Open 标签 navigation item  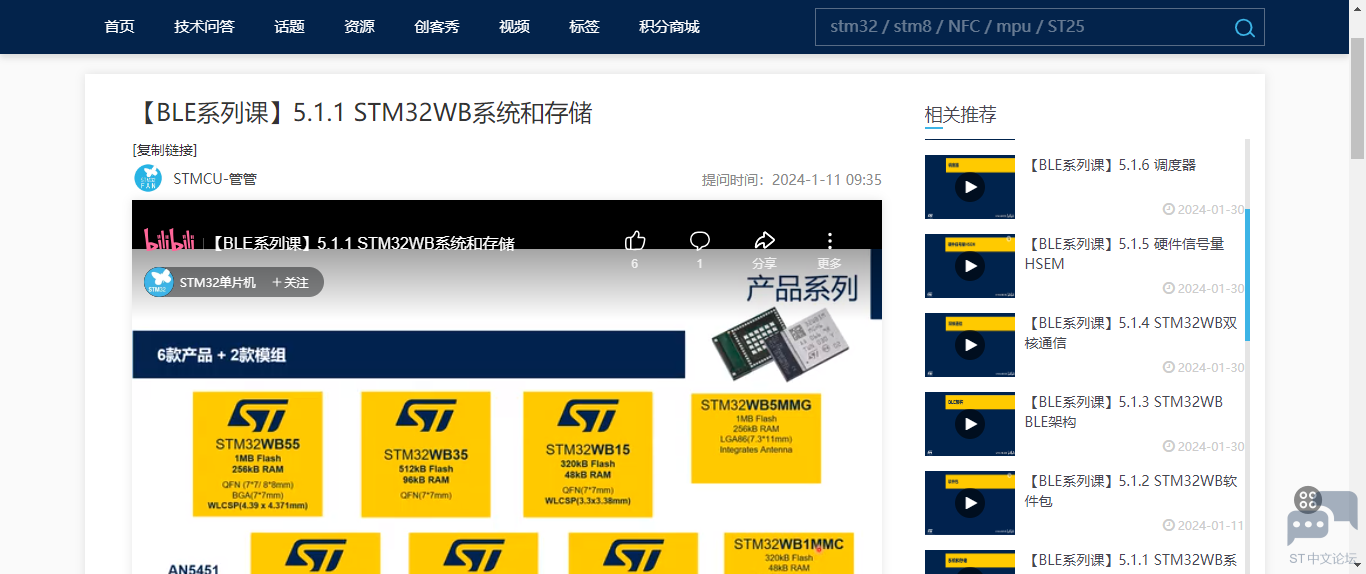tap(584, 27)
